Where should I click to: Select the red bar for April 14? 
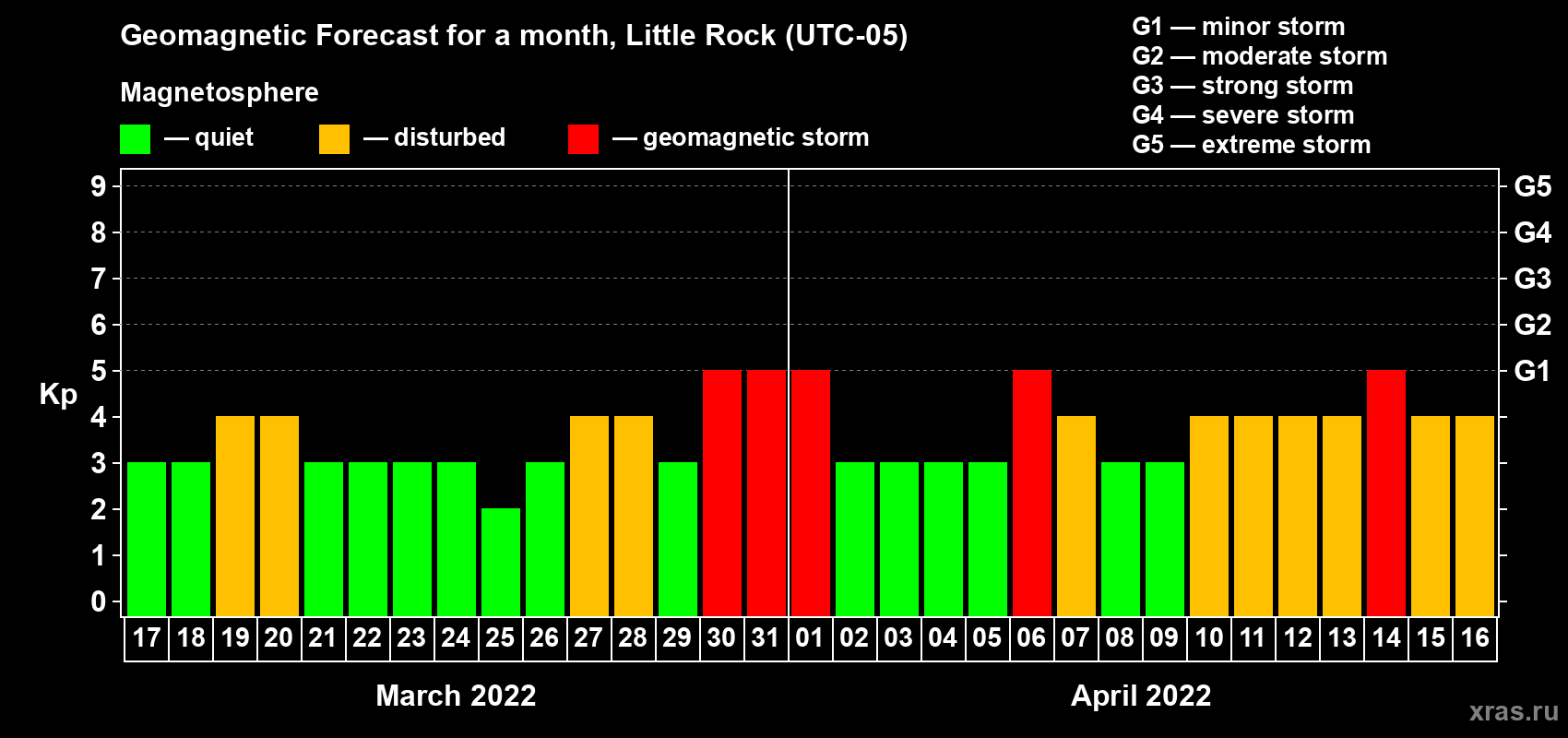(1386, 493)
